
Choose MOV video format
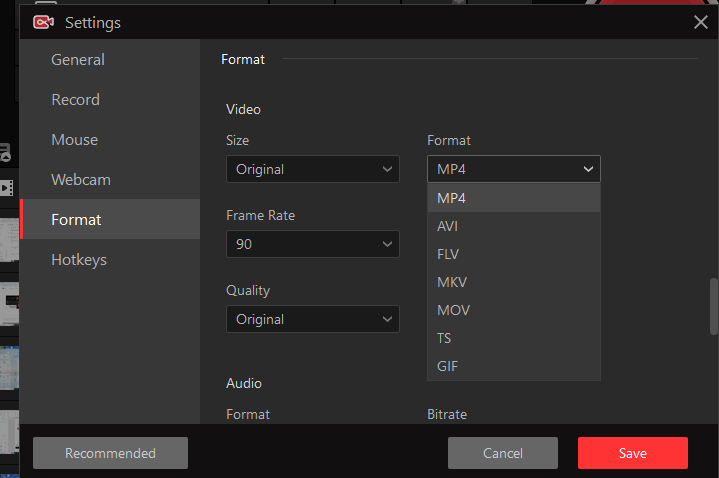click(x=514, y=310)
